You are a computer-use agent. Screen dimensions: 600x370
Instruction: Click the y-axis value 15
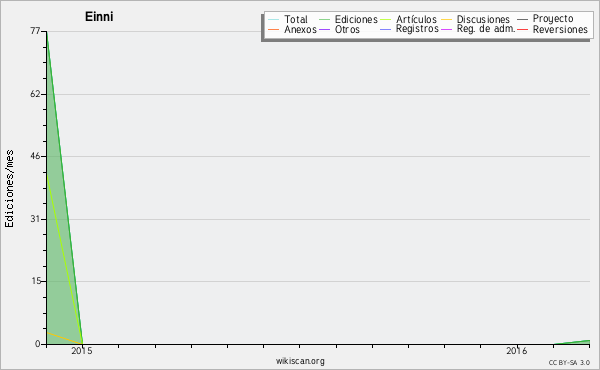click(x=36, y=281)
